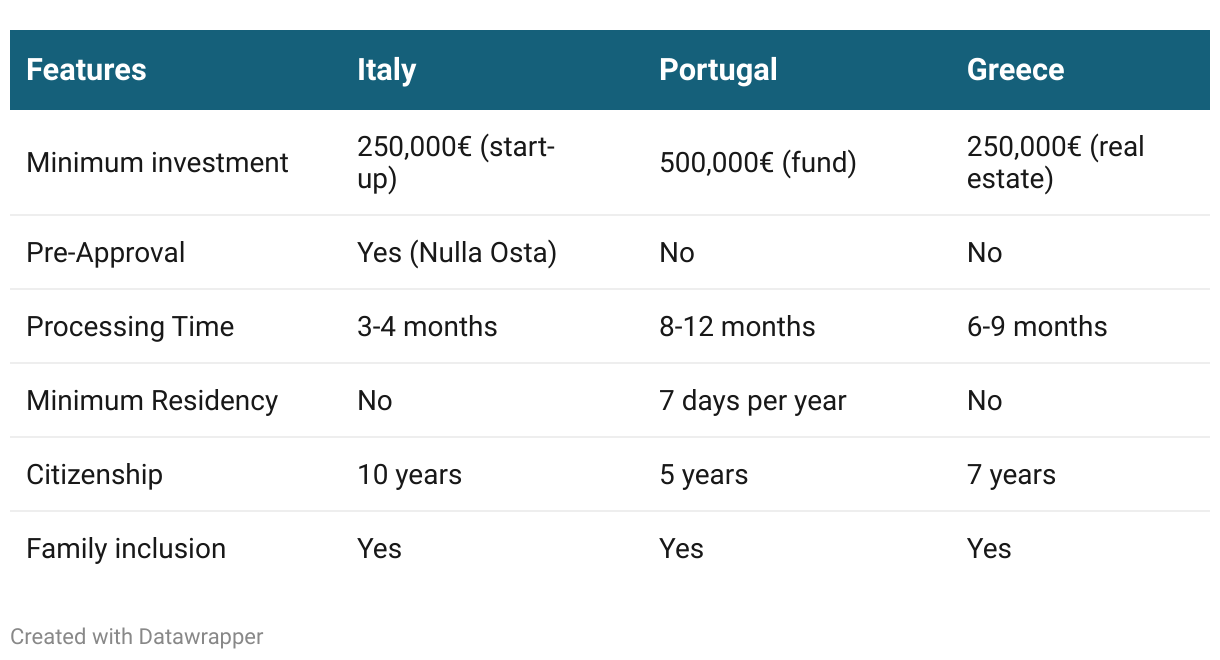Viewport: 1220px width, 660px height.
Task: Click the Minimum investment row label
Action: 157,163
